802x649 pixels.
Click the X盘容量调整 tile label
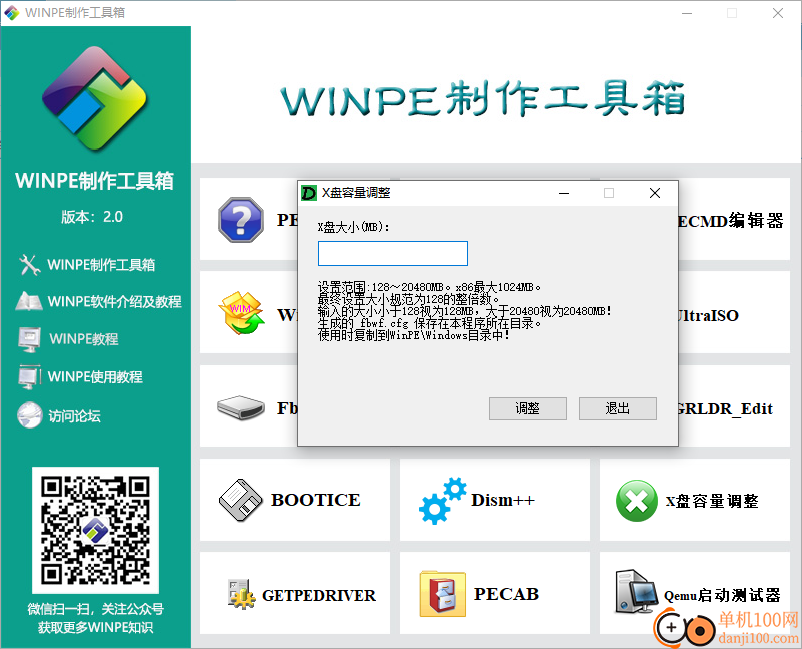(711, 501)
